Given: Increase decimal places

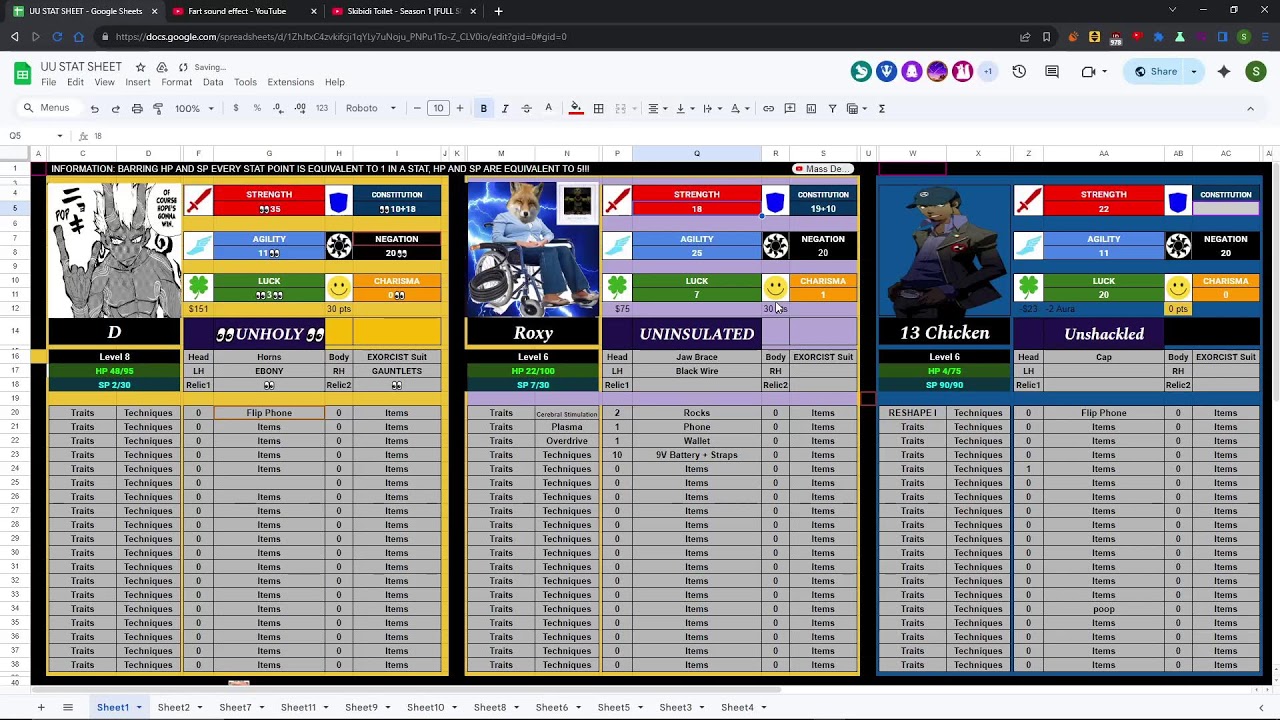Looking at the screenshot, I should 300,108.
